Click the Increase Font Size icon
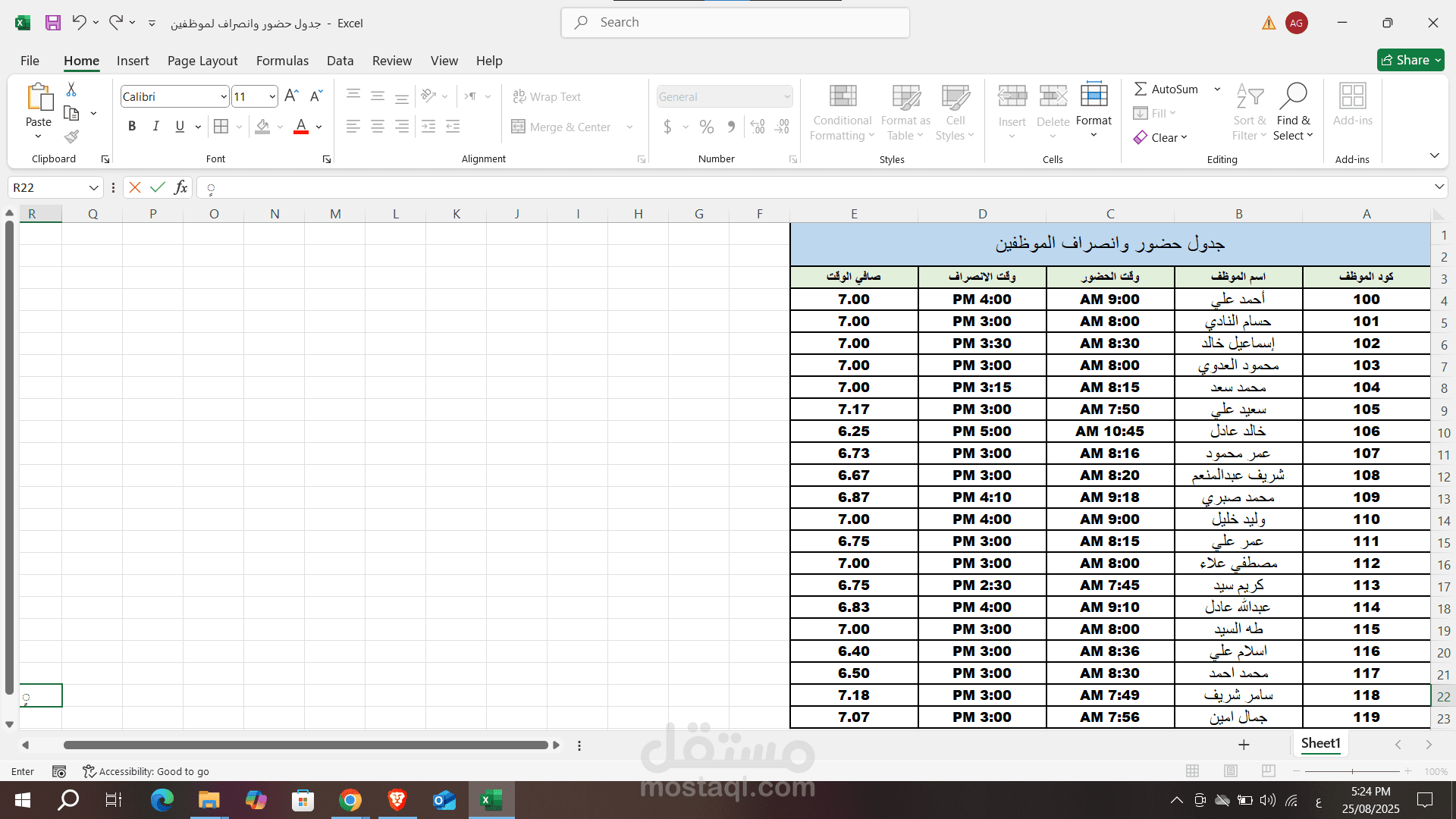This screenshot has height=819, width=1456. 291,96
